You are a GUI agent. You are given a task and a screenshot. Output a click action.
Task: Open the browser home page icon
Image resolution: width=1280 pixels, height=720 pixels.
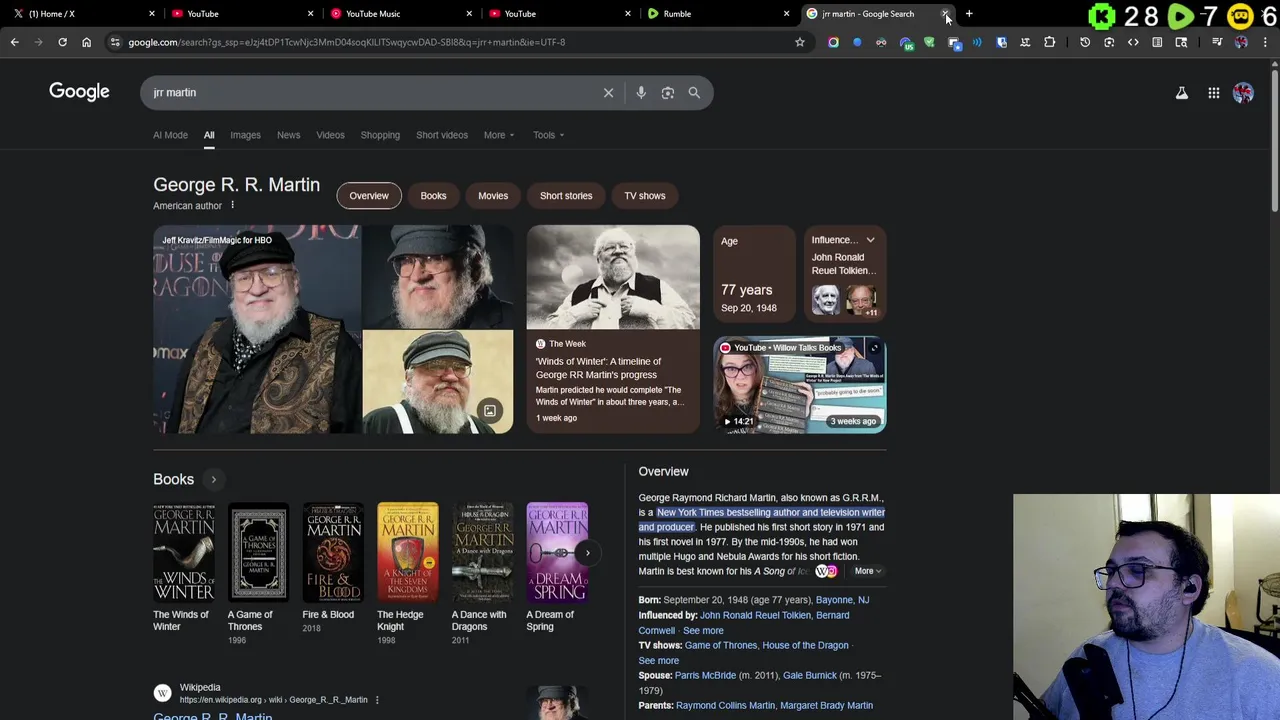pos(86,42)
